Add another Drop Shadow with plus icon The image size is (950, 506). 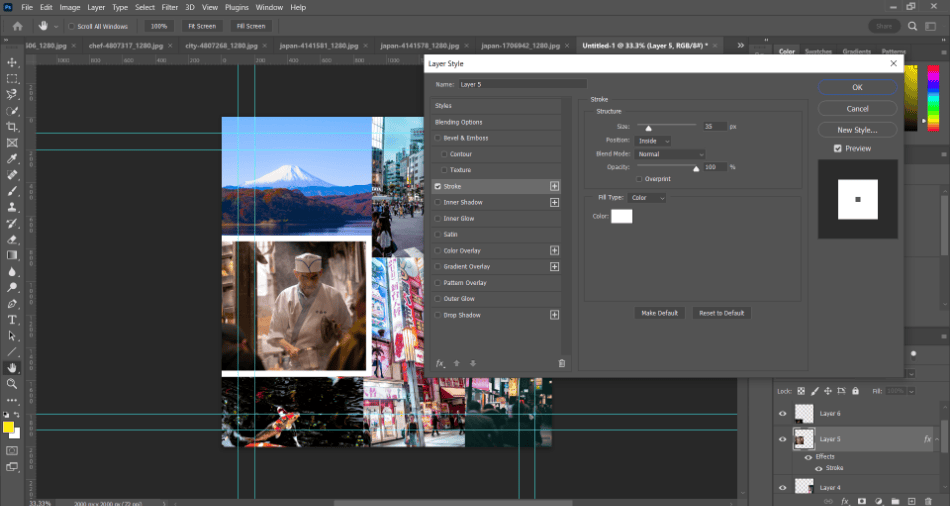(x=554, y=315)
